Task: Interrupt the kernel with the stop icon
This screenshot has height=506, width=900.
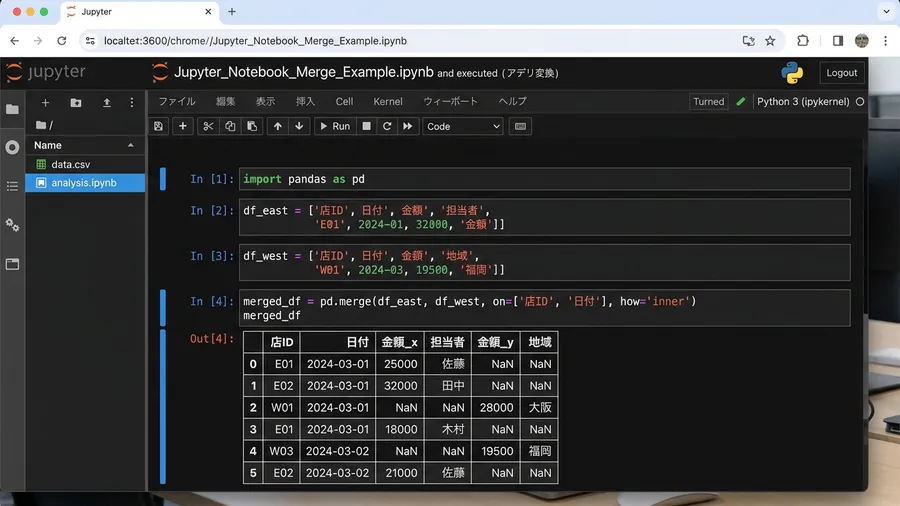Action: [x=366, y=126]
